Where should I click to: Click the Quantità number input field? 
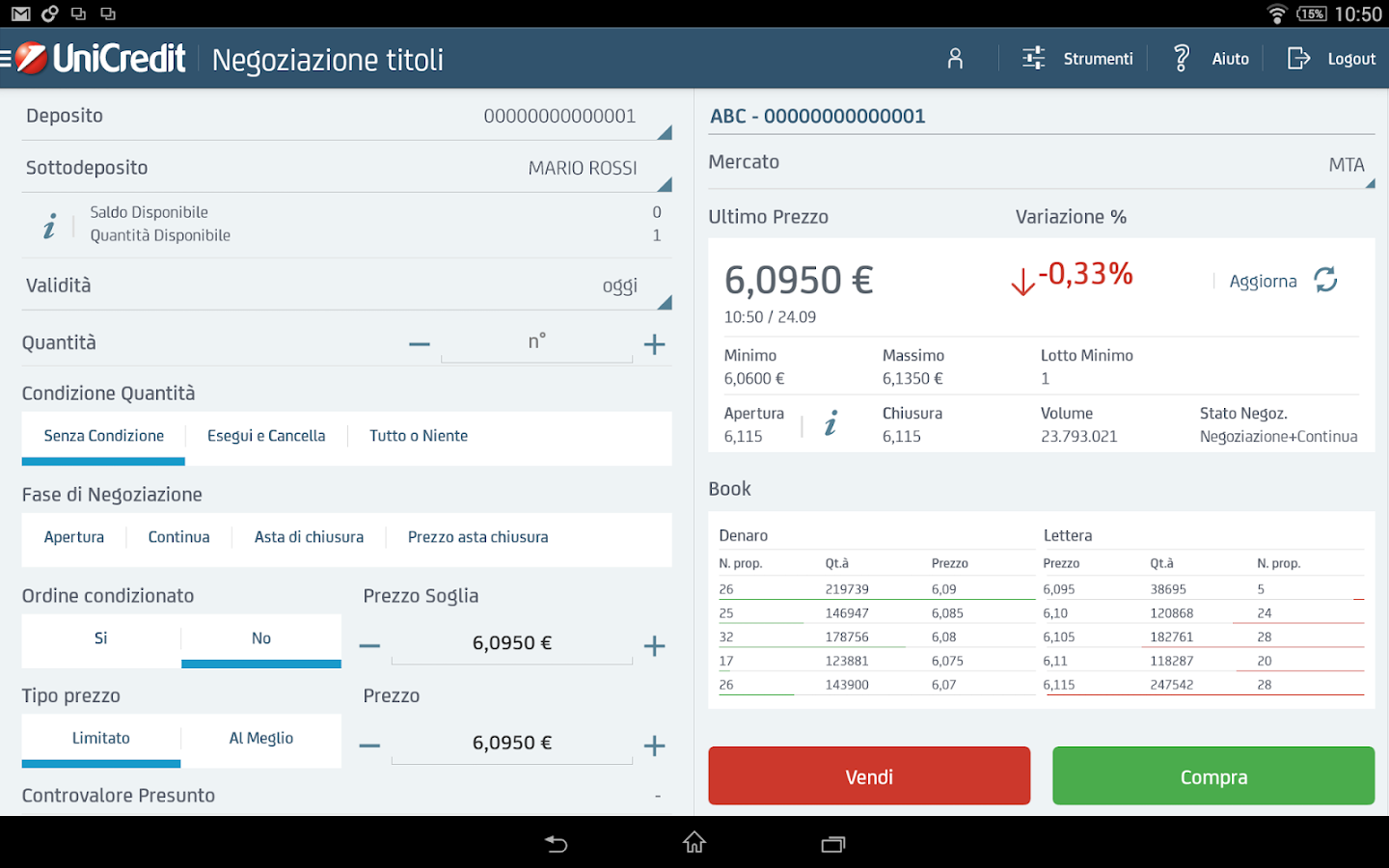point(536,343)
